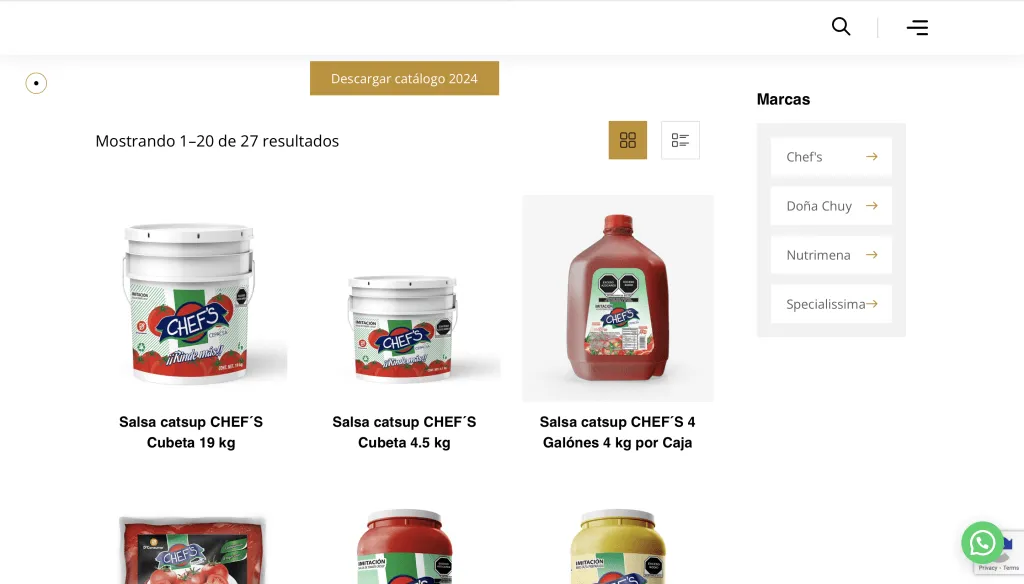Open Salsa catsup 4 Galónes product title
1024x584 pixels.
point(617,432)
